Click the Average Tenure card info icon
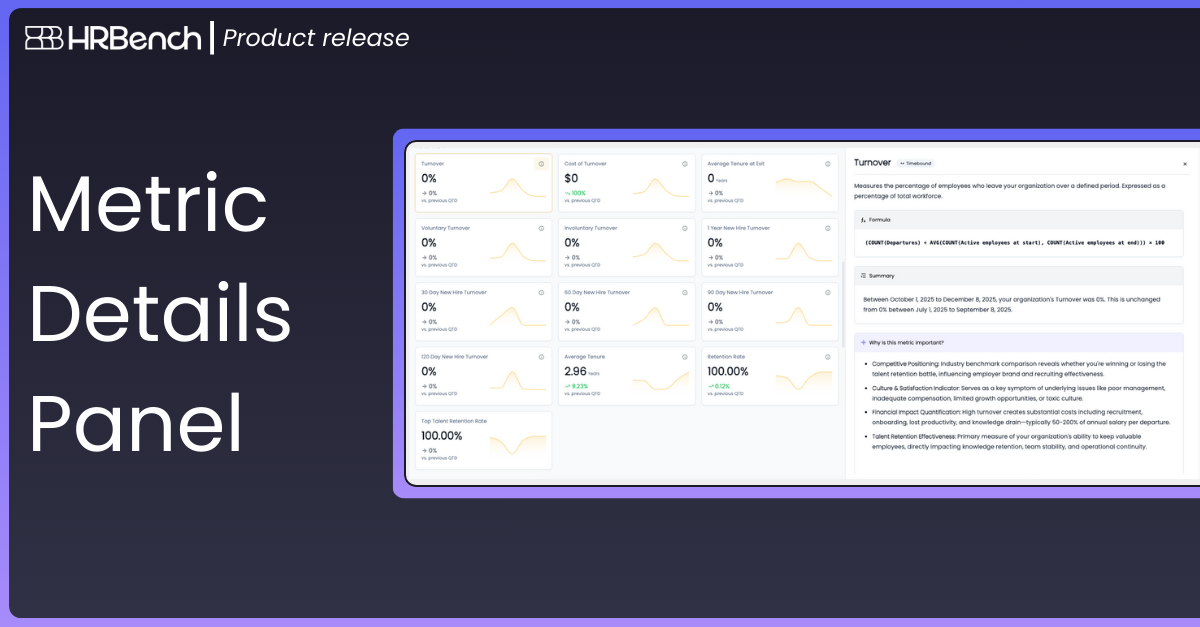1200x627 pixels. (x=685, y=356)
